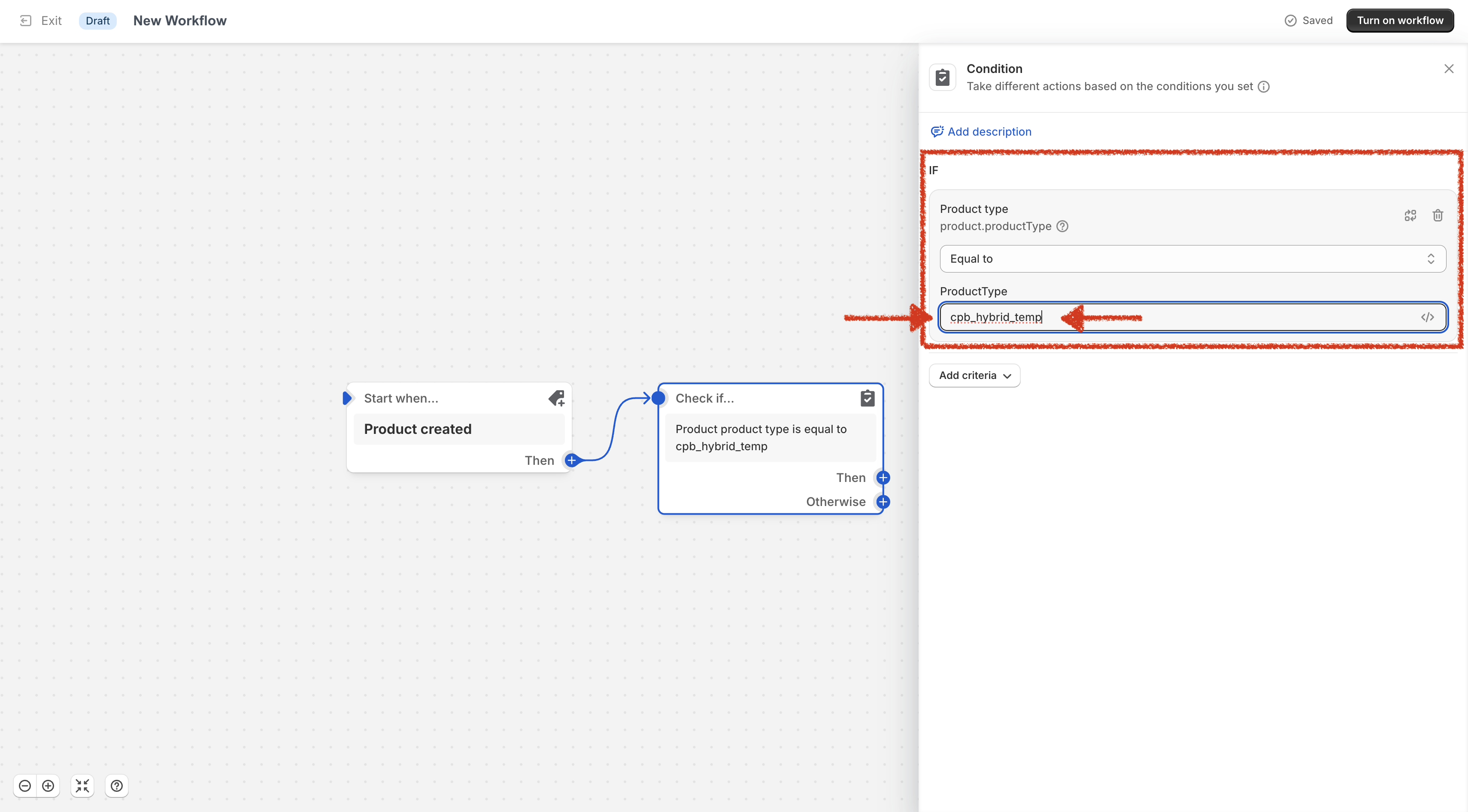
Task: Click the Add description chat bubble icon
Action: [937, 132]
